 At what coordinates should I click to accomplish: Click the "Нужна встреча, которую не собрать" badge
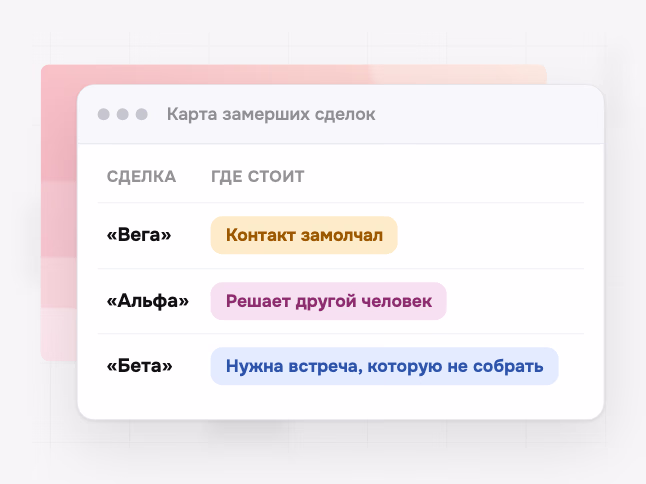pyautogui.click(x=384, y=366)
